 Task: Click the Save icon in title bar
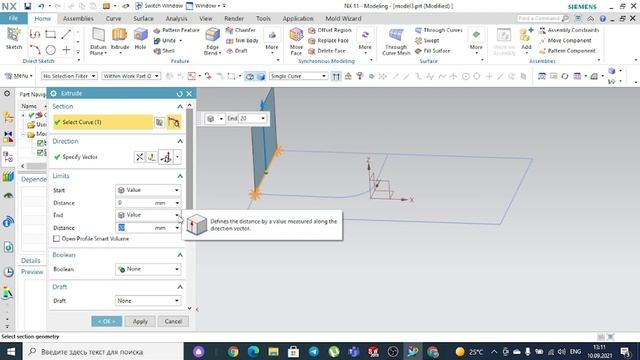27,6
